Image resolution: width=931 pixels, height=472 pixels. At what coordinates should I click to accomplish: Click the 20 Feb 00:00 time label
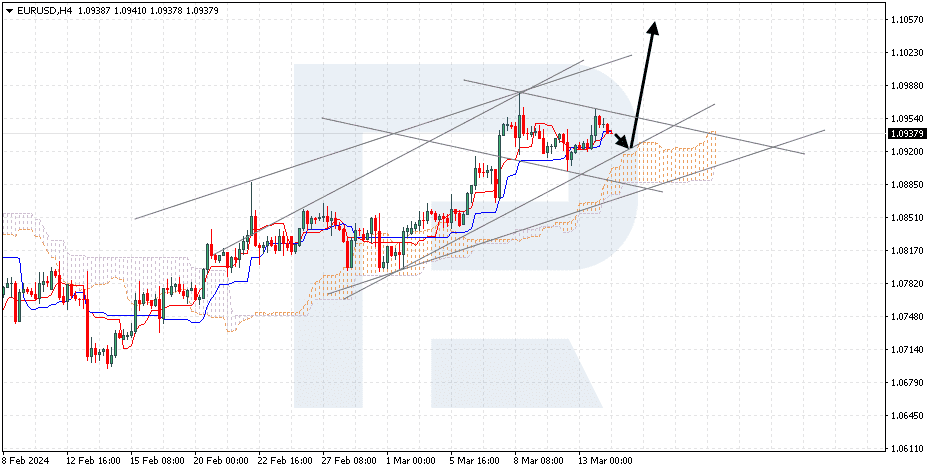(x=221, y=461)
